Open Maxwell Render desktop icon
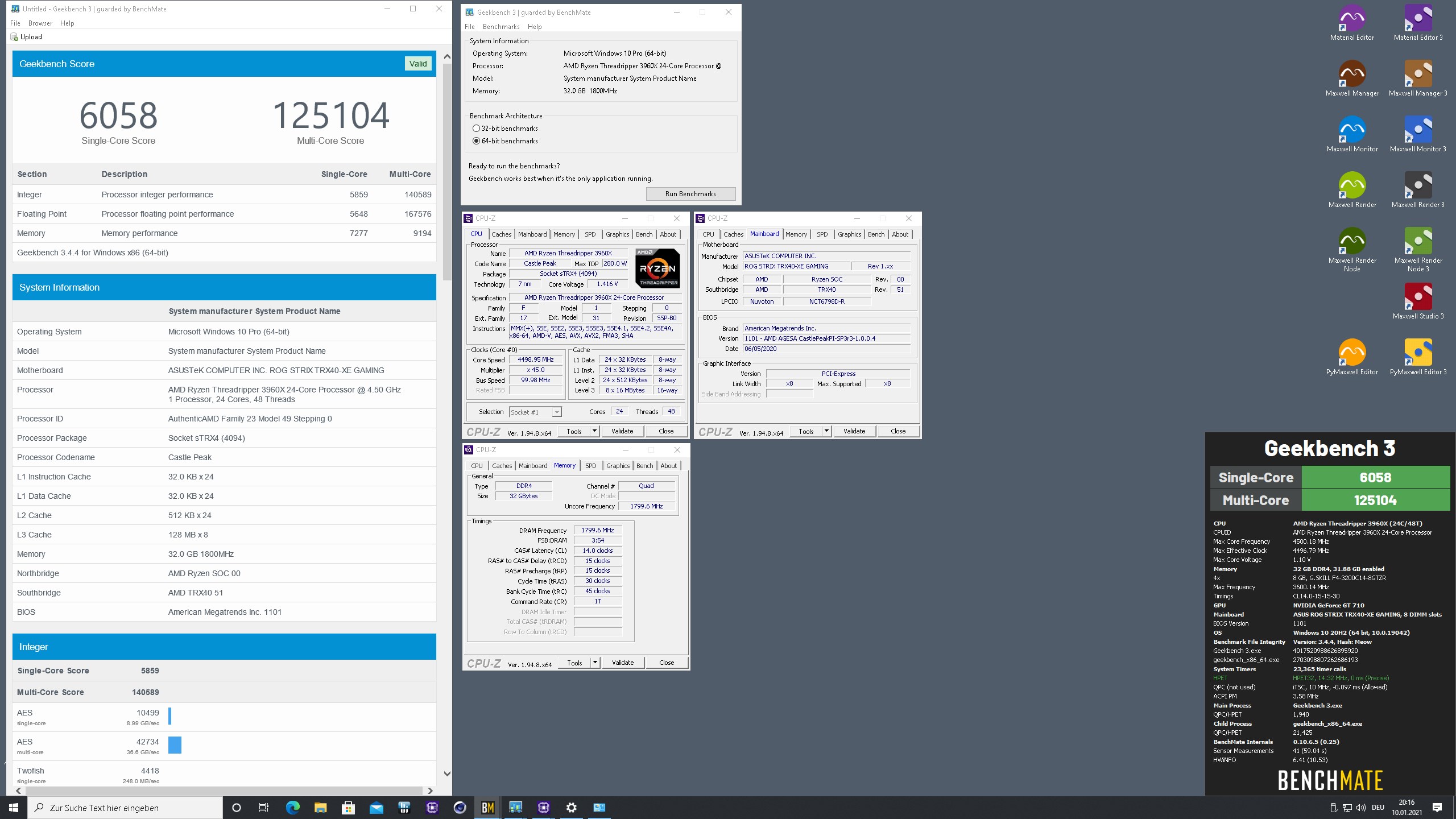This screenshot has width=1456, height=819. (x=1352, y=190)
